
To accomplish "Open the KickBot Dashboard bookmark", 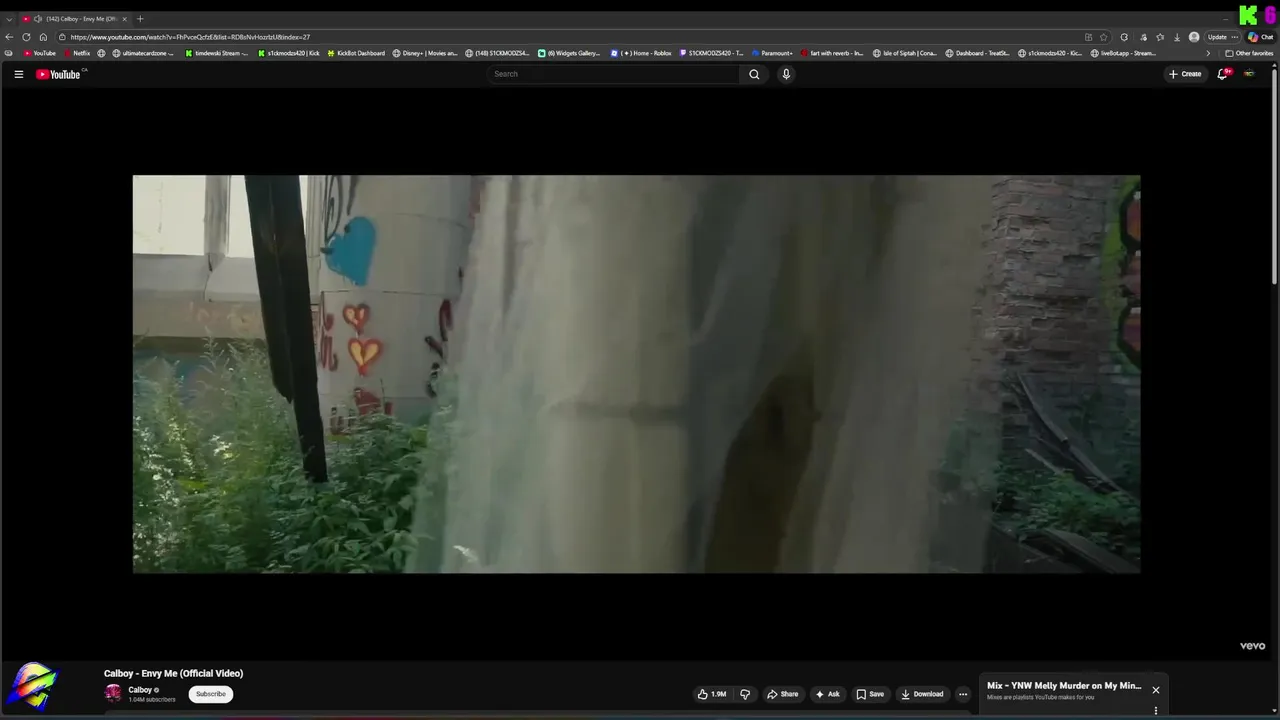I will click(x=356, y=53).
